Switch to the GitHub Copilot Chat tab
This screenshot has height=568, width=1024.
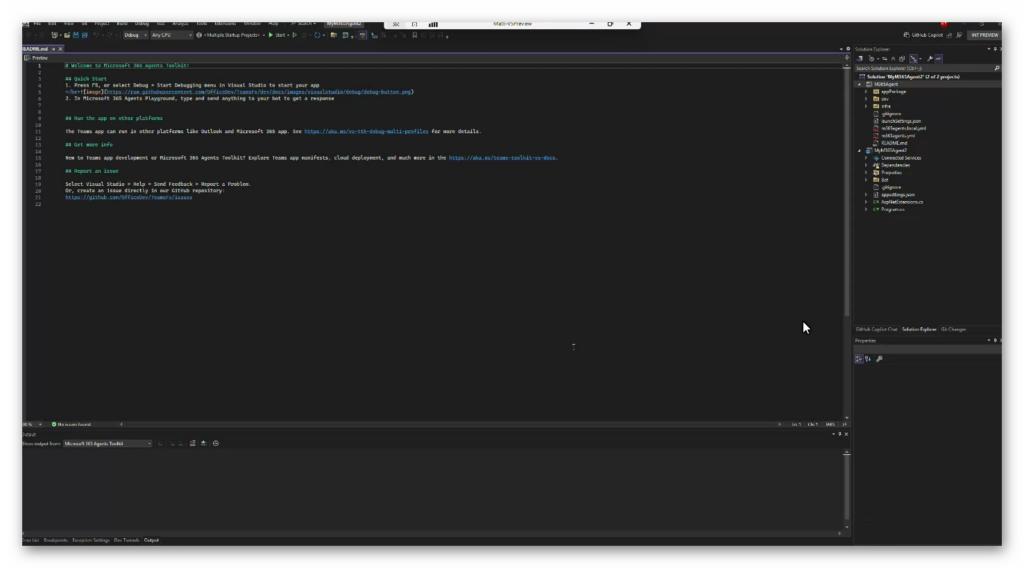[x=876, y=330]
